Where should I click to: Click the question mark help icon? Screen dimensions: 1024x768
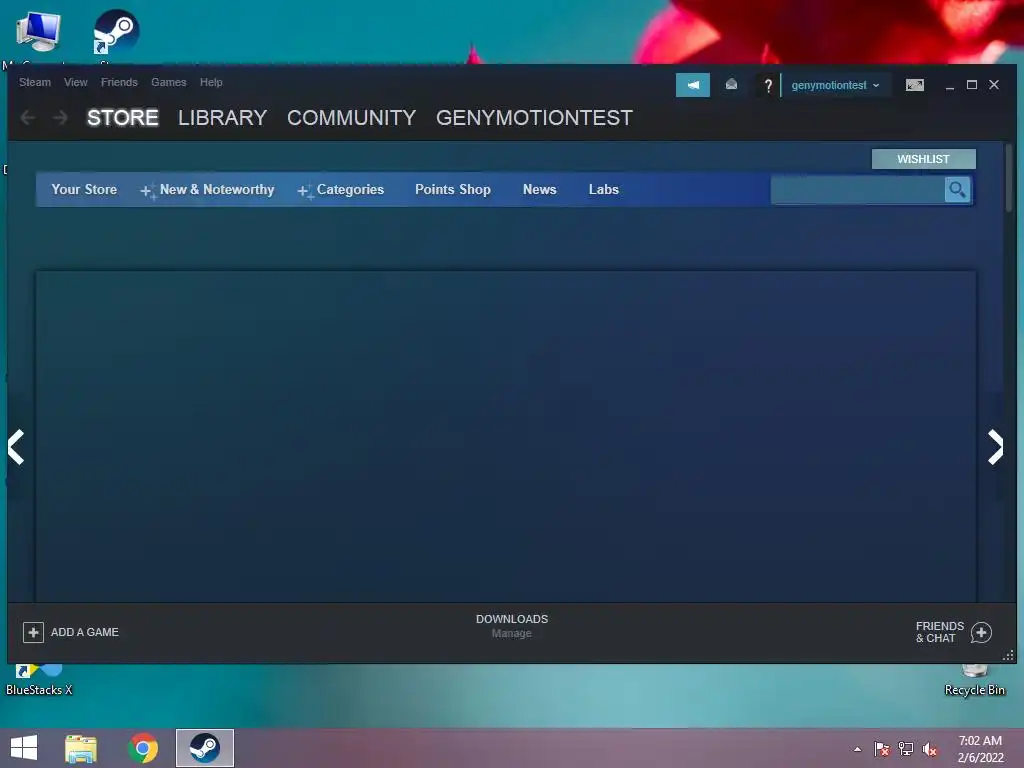pyautogui.click(x=768, y=85)
